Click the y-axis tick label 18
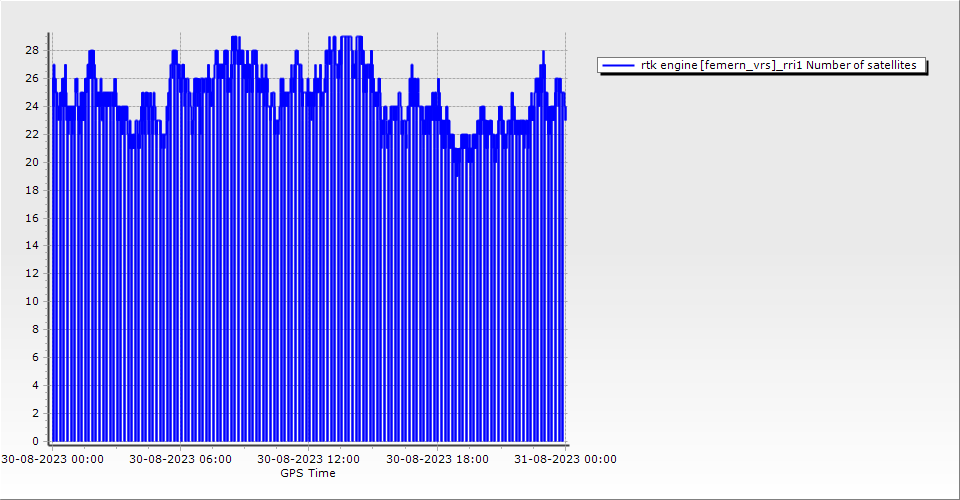 coord(32,190)
